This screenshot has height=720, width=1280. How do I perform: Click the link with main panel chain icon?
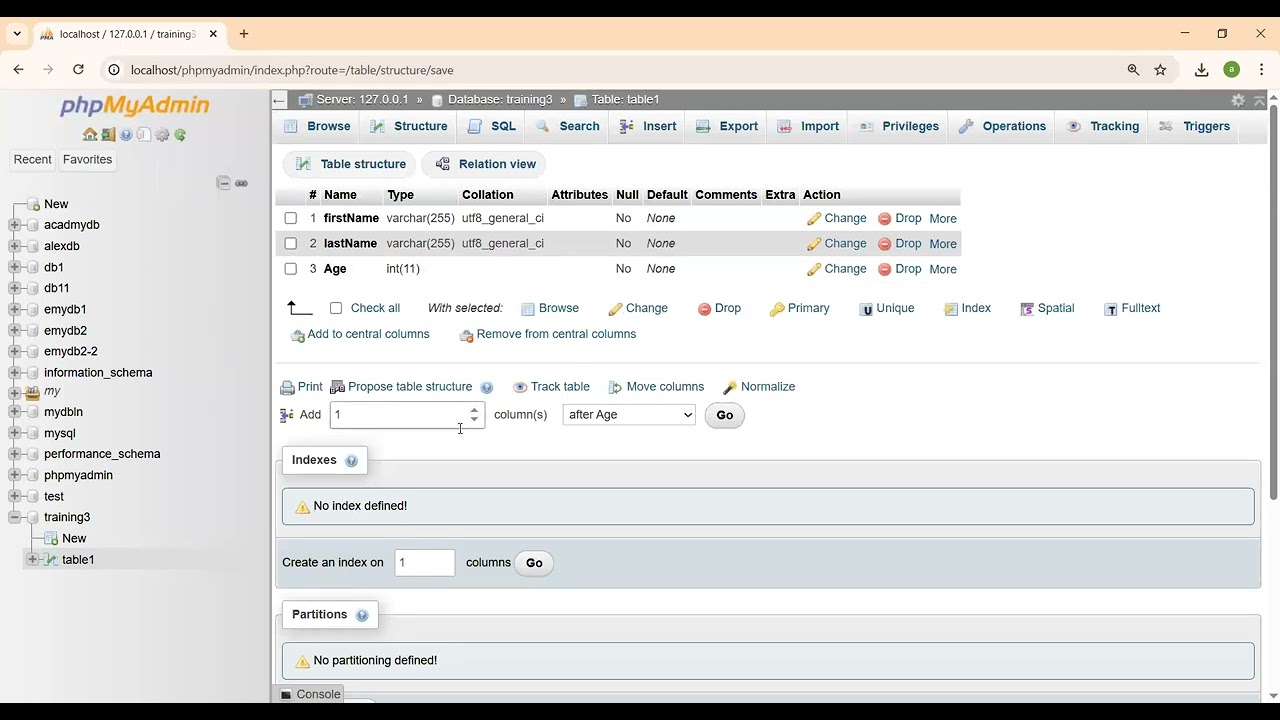[241, 183]
